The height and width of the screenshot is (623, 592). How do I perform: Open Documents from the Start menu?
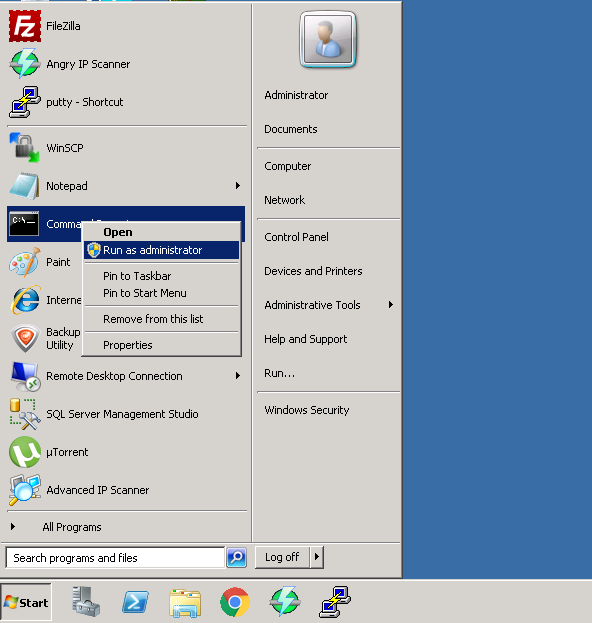pyautogui.click(x=290, y=129)
